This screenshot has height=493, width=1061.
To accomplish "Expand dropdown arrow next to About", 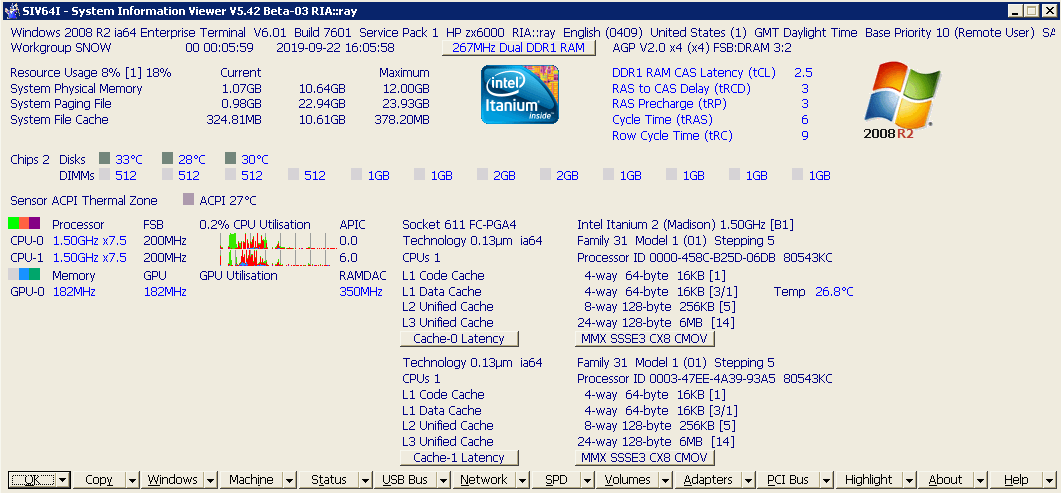I will coord(980,479).
